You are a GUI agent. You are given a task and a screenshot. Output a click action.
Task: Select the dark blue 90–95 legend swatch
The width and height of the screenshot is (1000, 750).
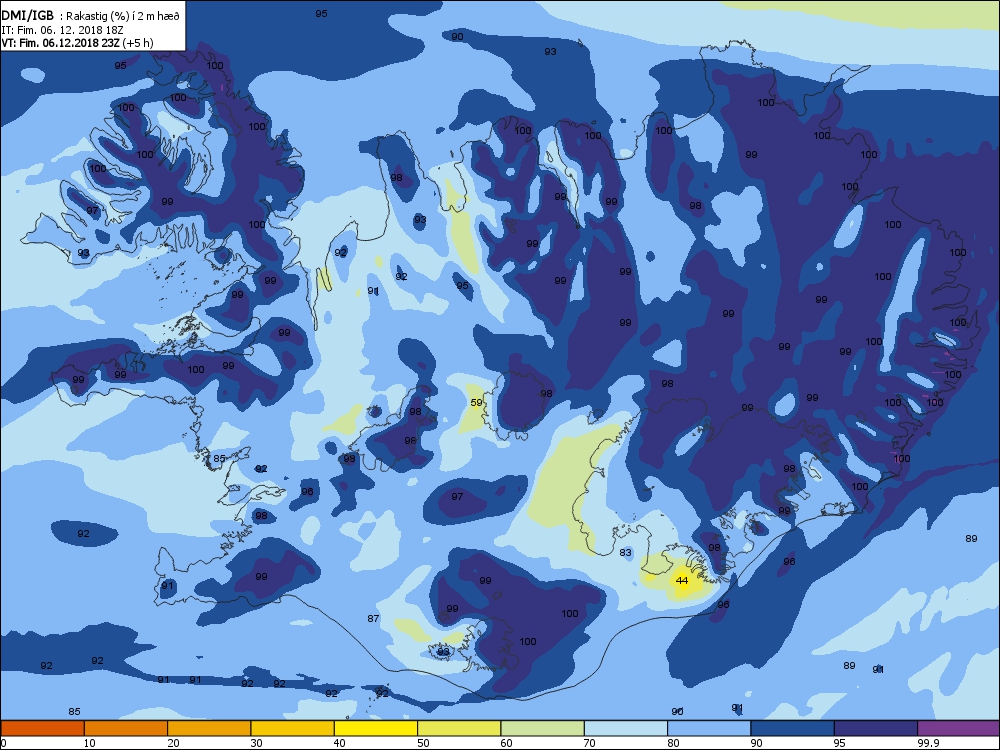[x=793, y=728]
